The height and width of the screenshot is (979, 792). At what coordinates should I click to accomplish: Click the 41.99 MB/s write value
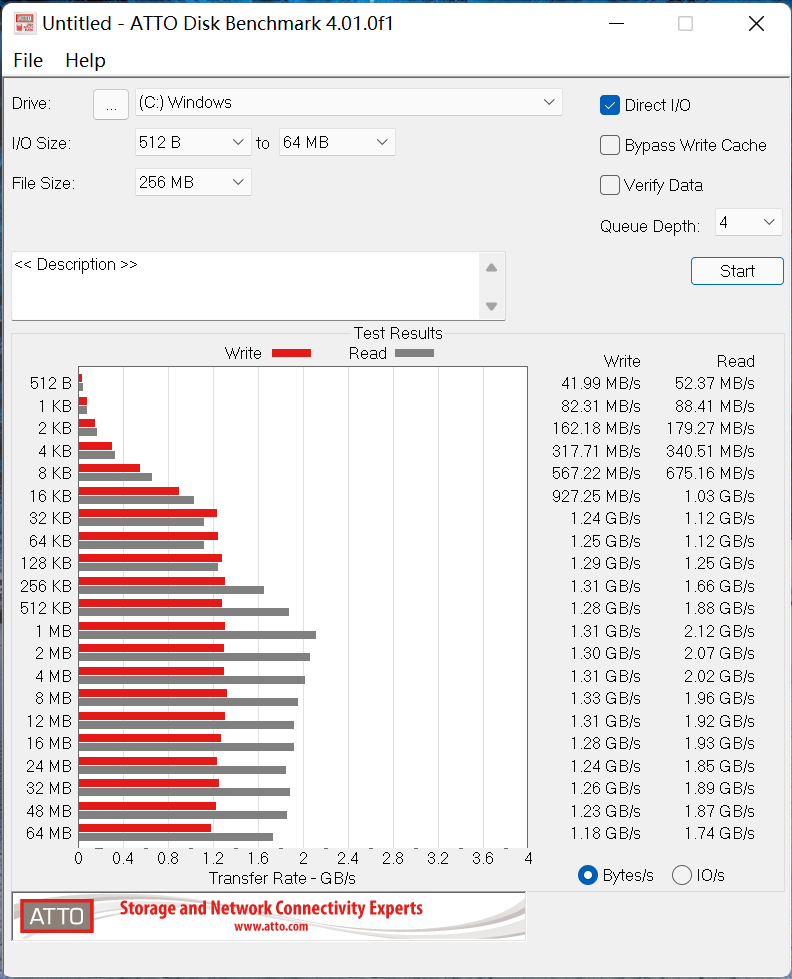pyautogui.click(x=601, y=383)
